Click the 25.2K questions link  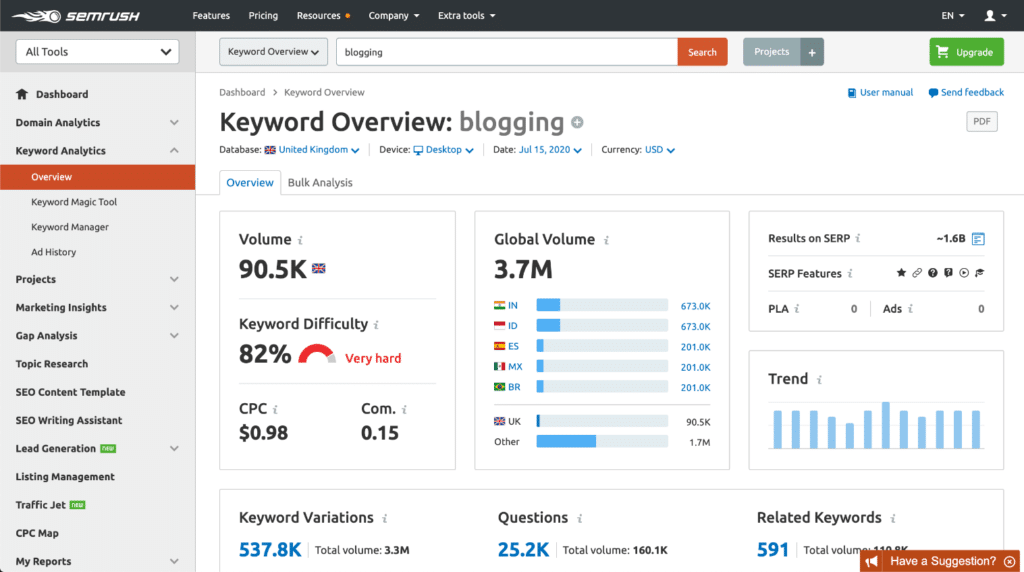[x=523, y=550]
